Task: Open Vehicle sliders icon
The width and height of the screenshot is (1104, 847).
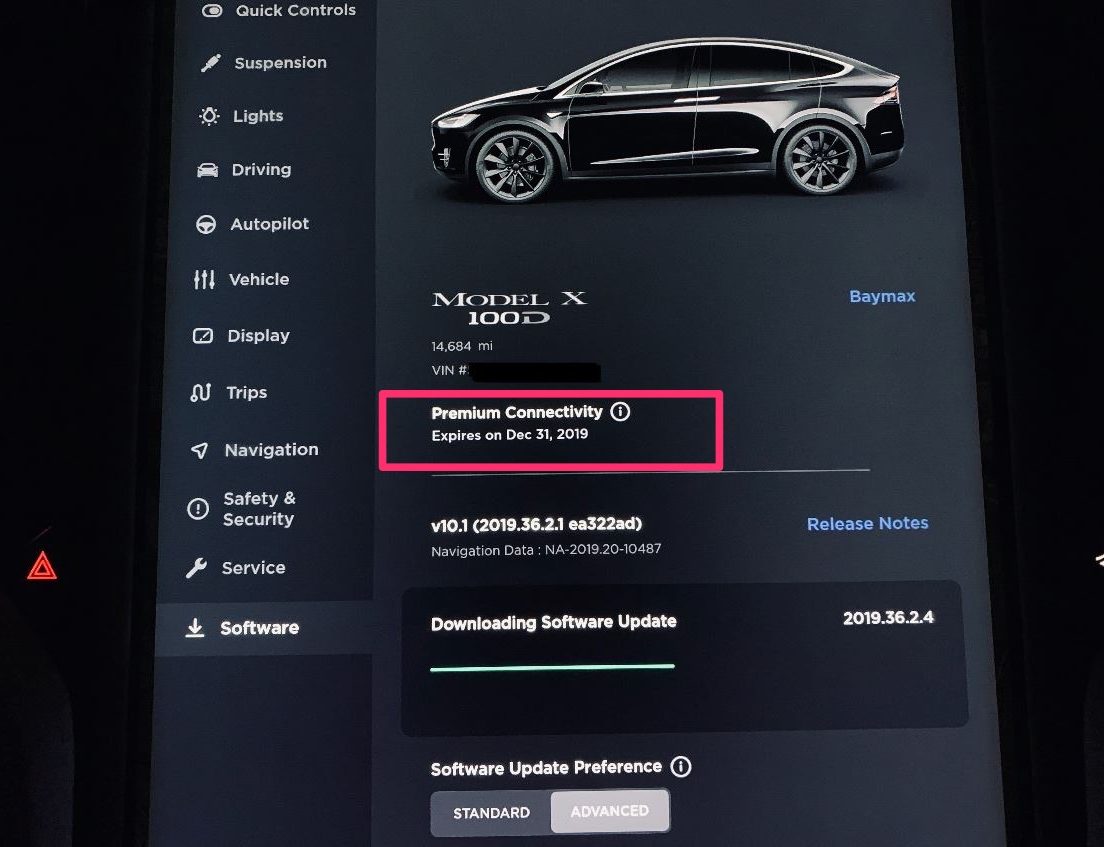Action: point(204,280)
